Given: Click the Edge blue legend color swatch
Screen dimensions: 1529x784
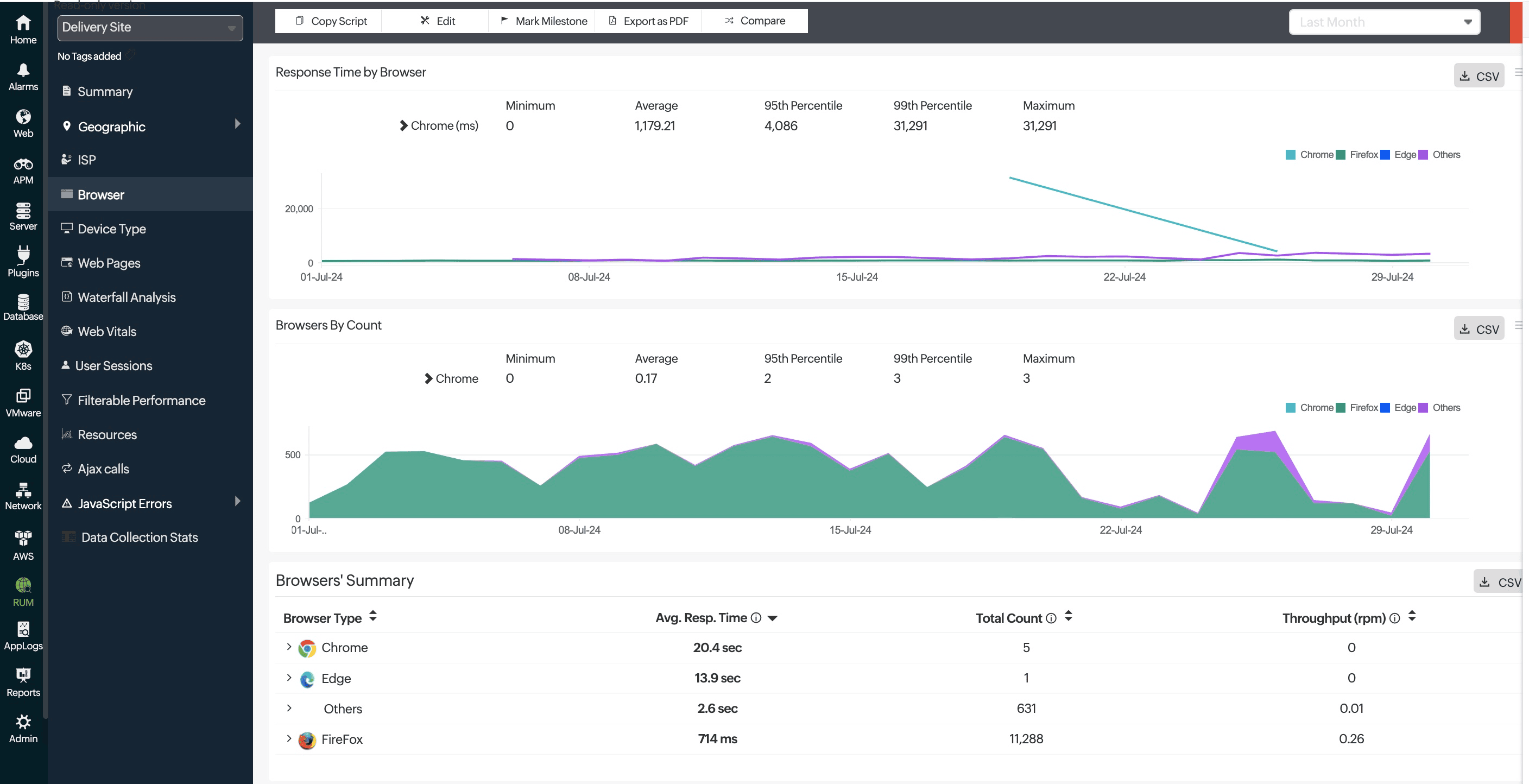Looking at the screenshot, I should (1386, 155).
